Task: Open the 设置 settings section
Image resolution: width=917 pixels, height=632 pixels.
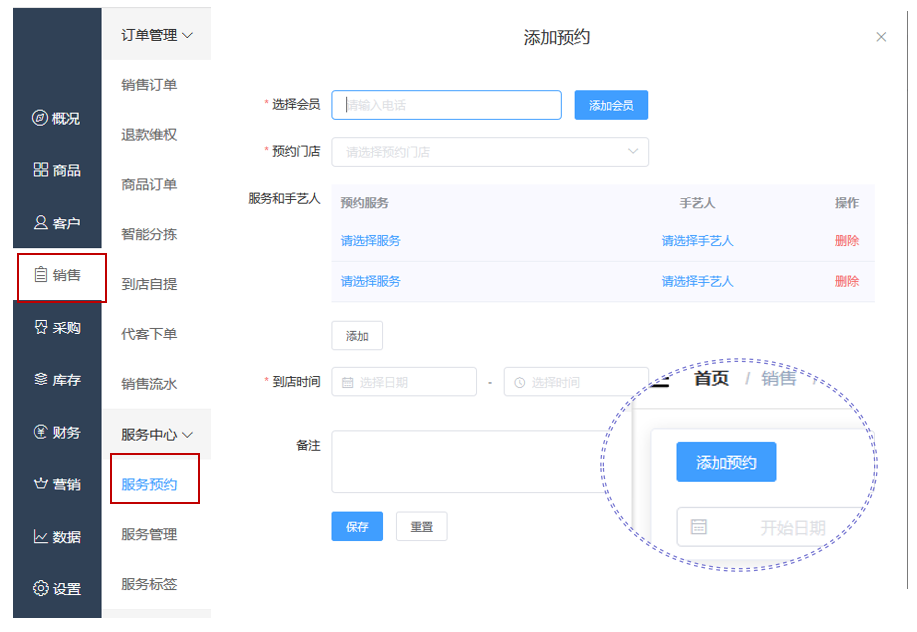Action: (x=57, y=589)
